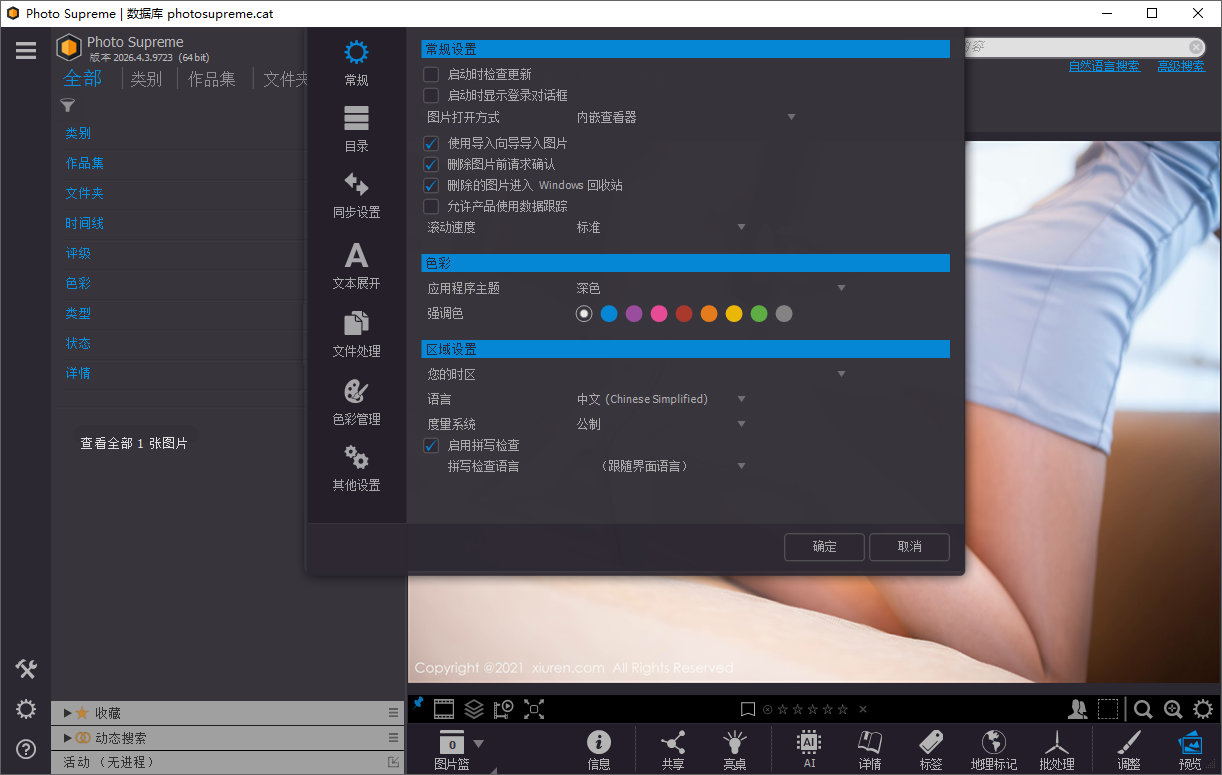Click the 信息 info icon
The width and height of the screenshot is (1222, 775).
point(599,750)
